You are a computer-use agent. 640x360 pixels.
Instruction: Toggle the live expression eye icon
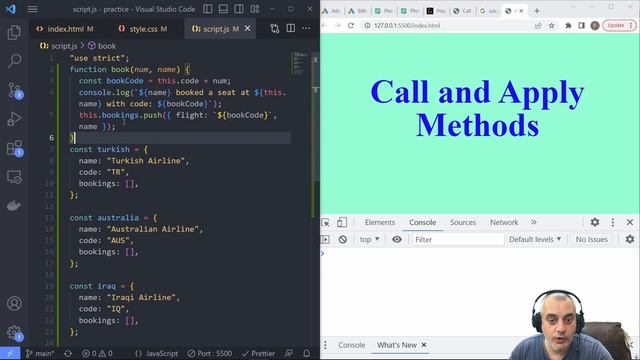(x=397, y=240)
